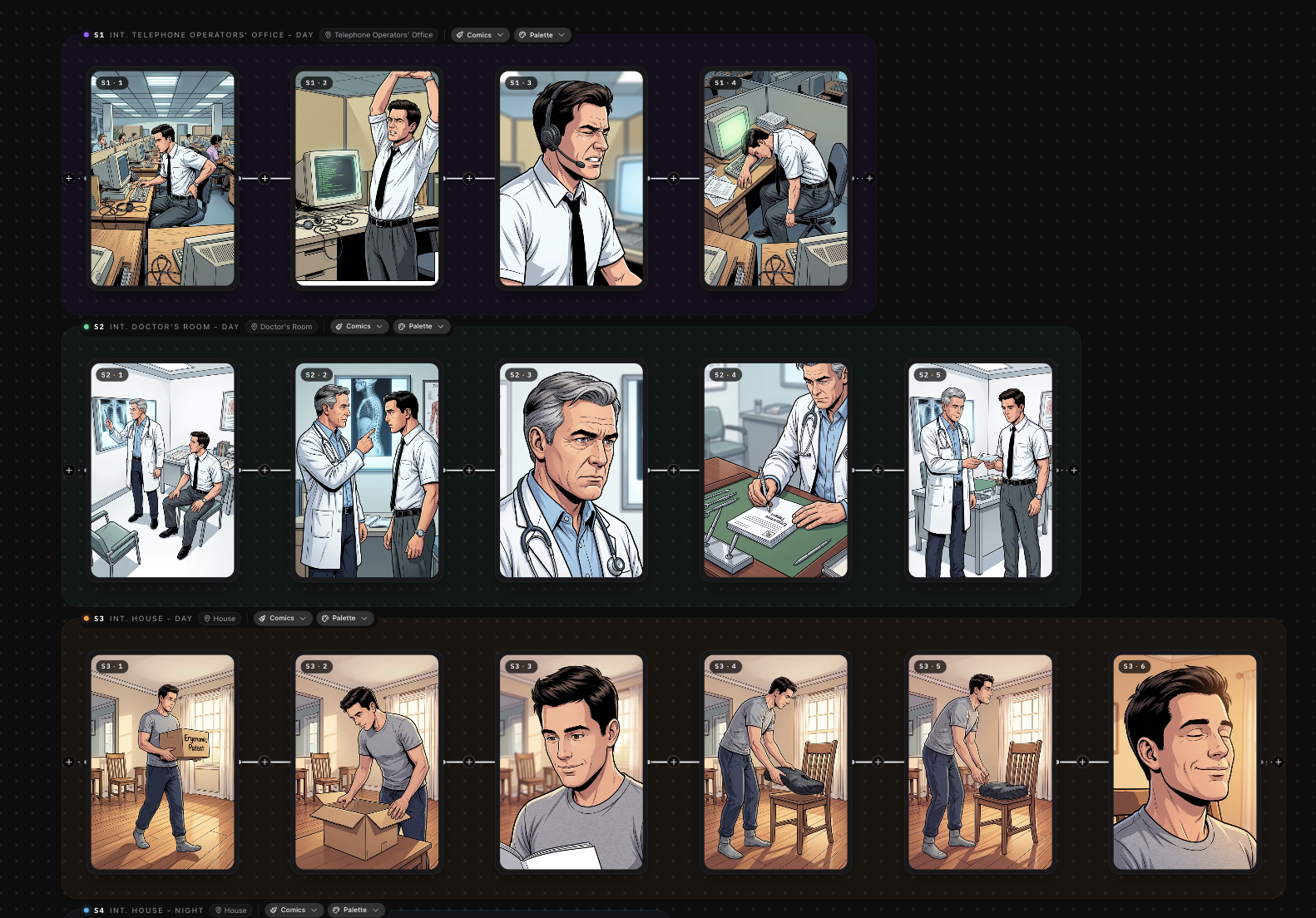Insert a shot between S2-3 and S2-4

pyautogui.click(x=674, y=471)
